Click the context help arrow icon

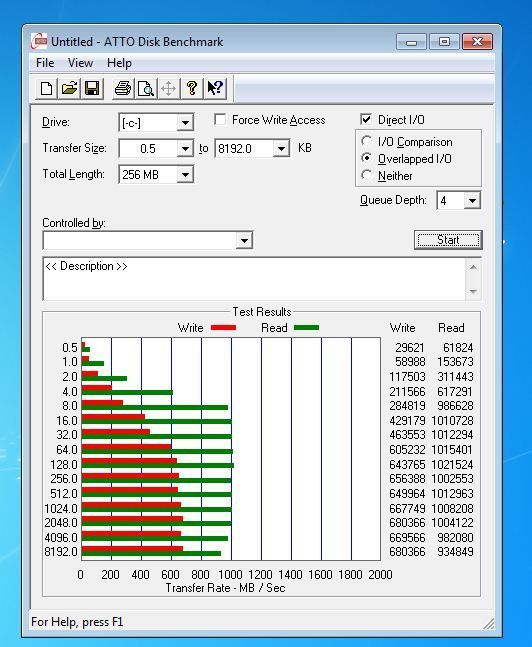215,88
